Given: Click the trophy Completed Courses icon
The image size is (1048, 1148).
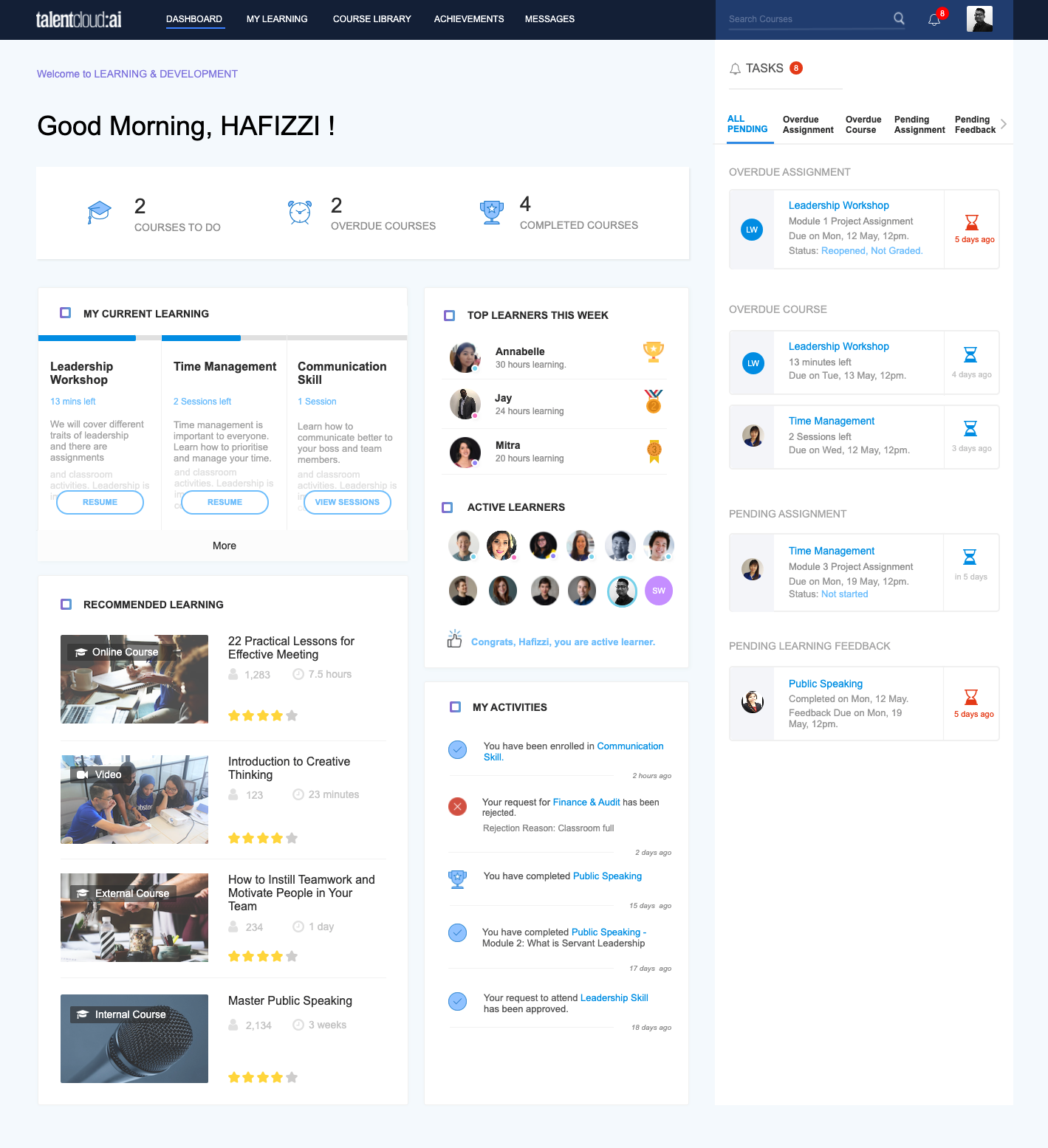Looking at the screenshot, I should tap(492, 212).
